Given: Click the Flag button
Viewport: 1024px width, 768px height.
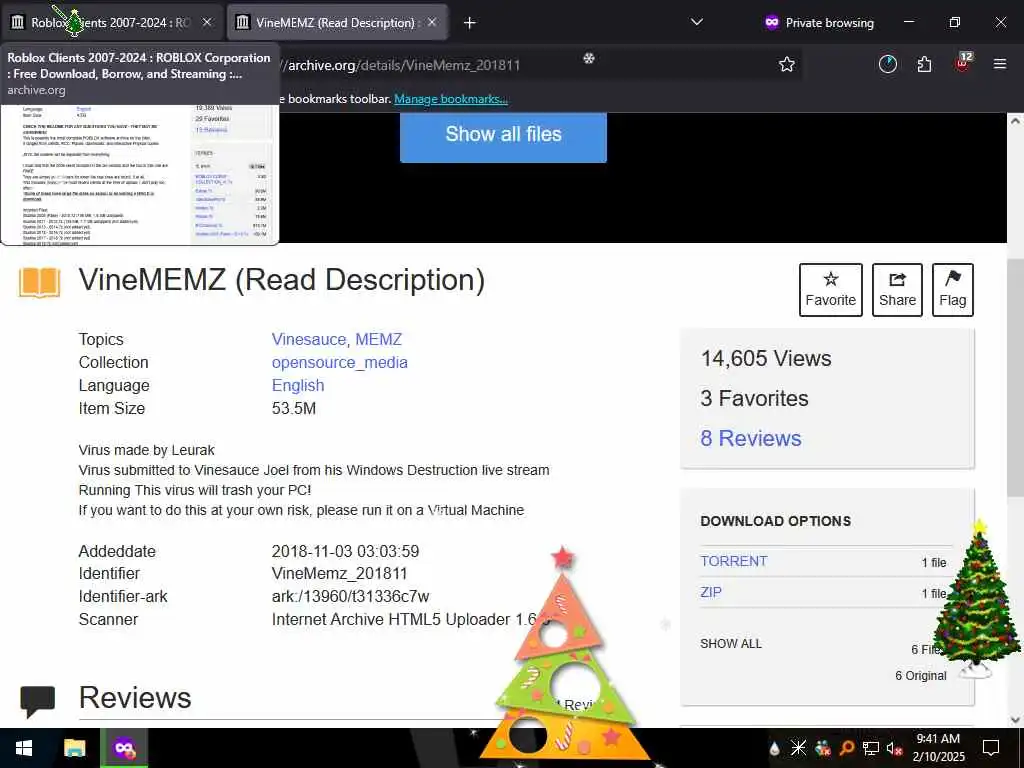Looking at the screenshot, I should [953, 290].
